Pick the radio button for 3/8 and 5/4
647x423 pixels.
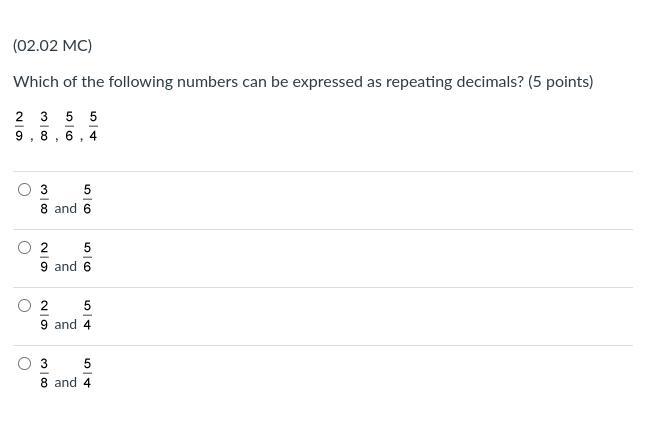[25, 364]
